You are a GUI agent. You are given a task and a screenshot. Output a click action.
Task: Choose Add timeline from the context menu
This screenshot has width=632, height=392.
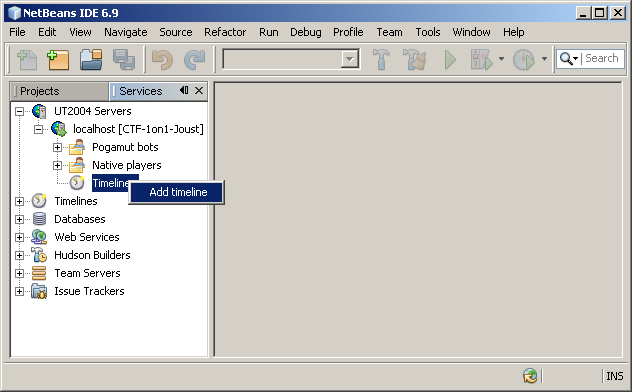pyautogui.click(x=178, y=192)
